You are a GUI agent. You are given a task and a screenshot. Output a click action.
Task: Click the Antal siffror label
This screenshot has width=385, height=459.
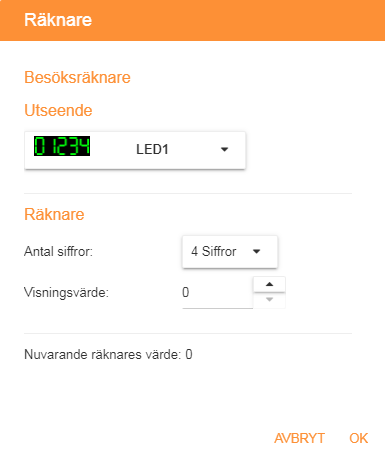[x=58, y=251]
